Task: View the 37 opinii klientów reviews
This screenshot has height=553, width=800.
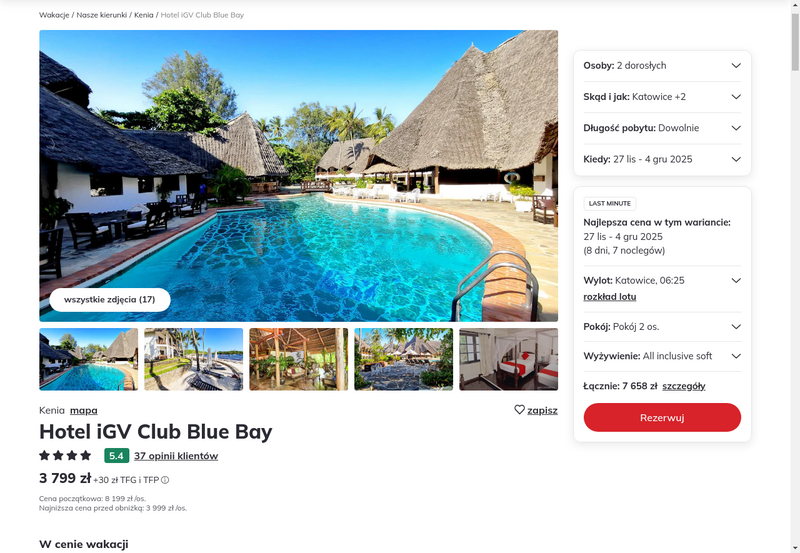Action: 176,456
